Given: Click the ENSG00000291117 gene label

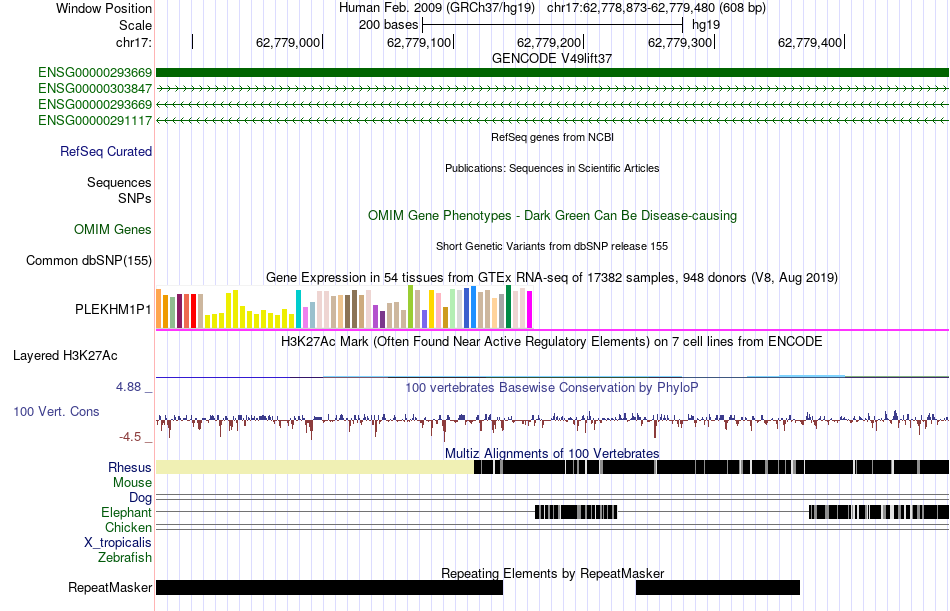Looking at the screenshot, I should pos(95,121).
